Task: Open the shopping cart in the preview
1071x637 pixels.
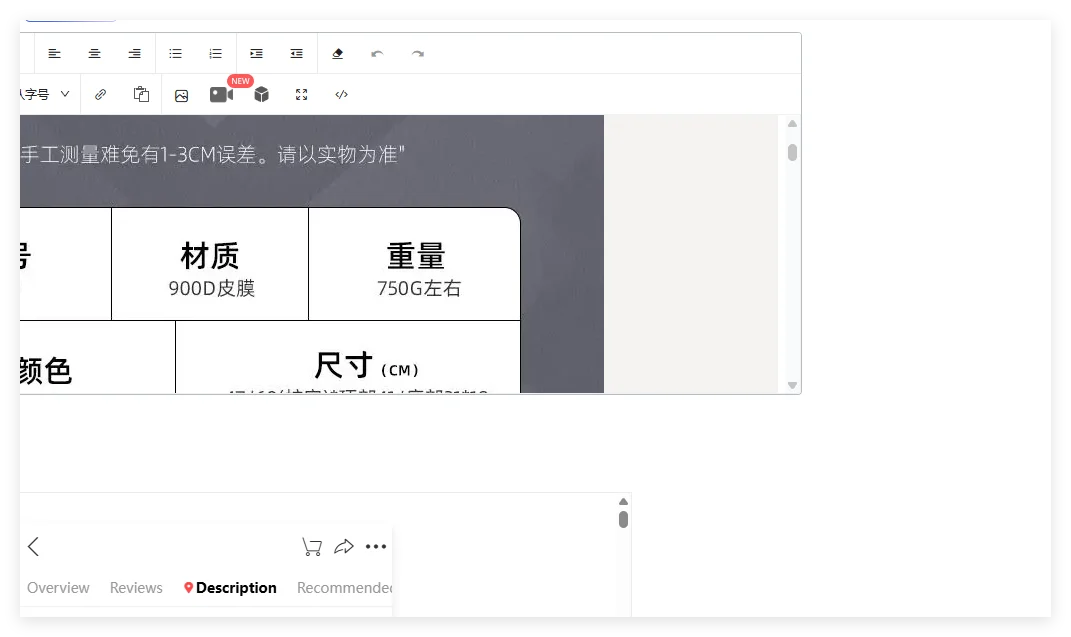Action: pyautogui.click(x=312, y=546)
